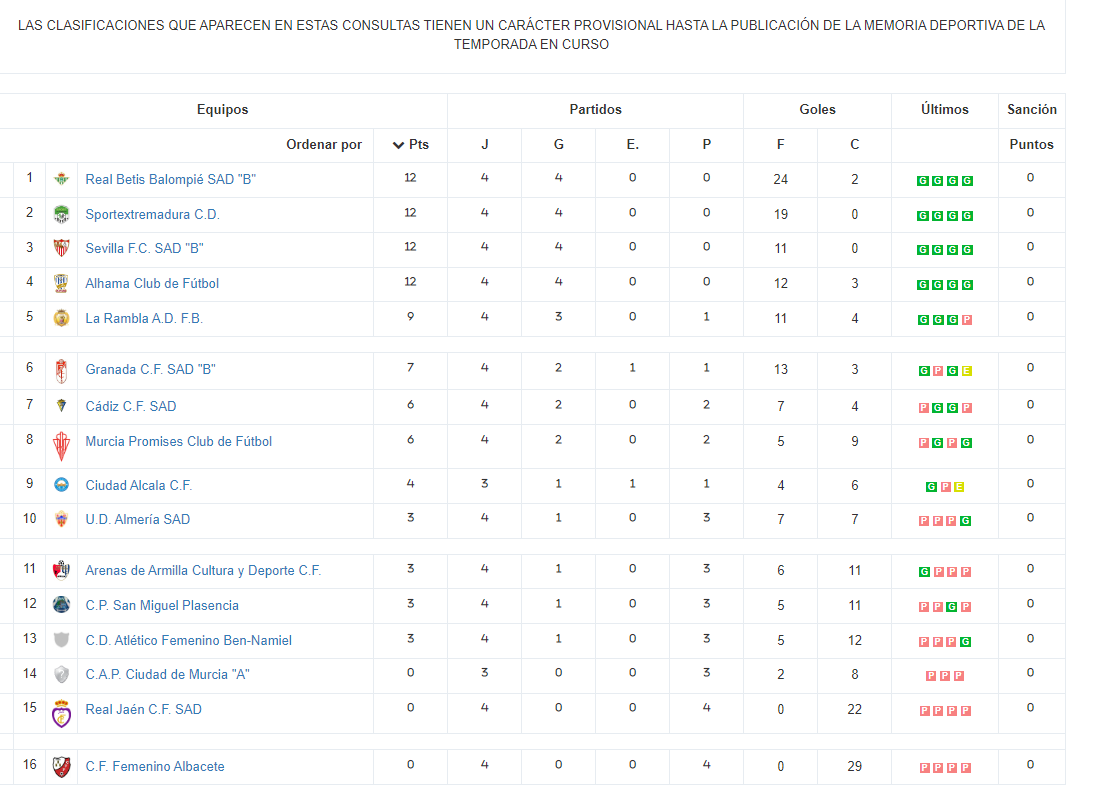Click the Murcia Promises club crest
Screen dimensions: 1100x798
61,447
